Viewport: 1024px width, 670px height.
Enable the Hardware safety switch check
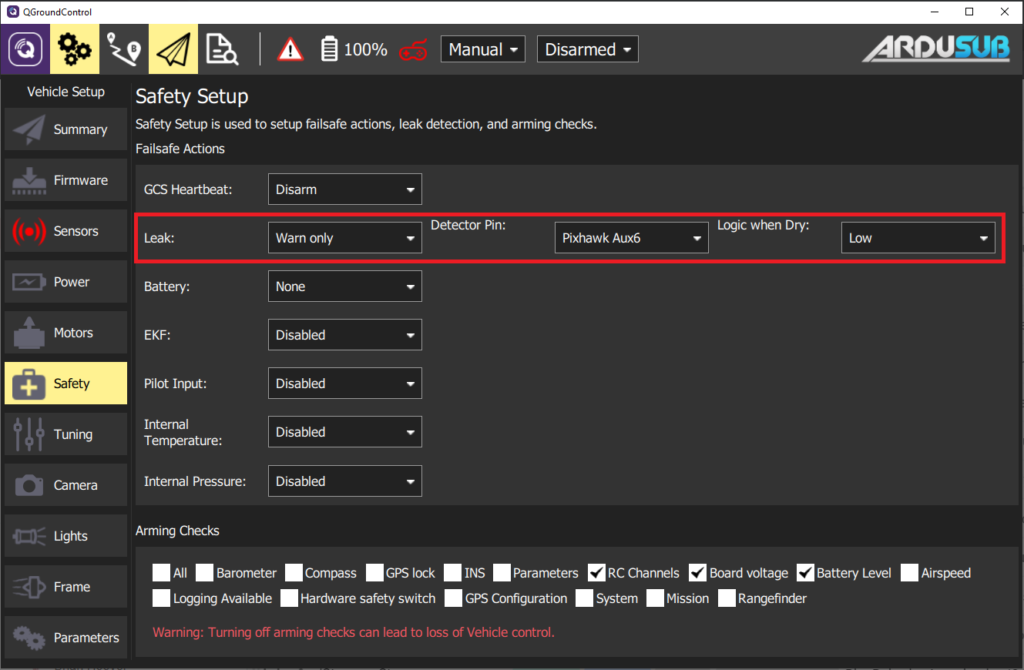tap(289, 598)
